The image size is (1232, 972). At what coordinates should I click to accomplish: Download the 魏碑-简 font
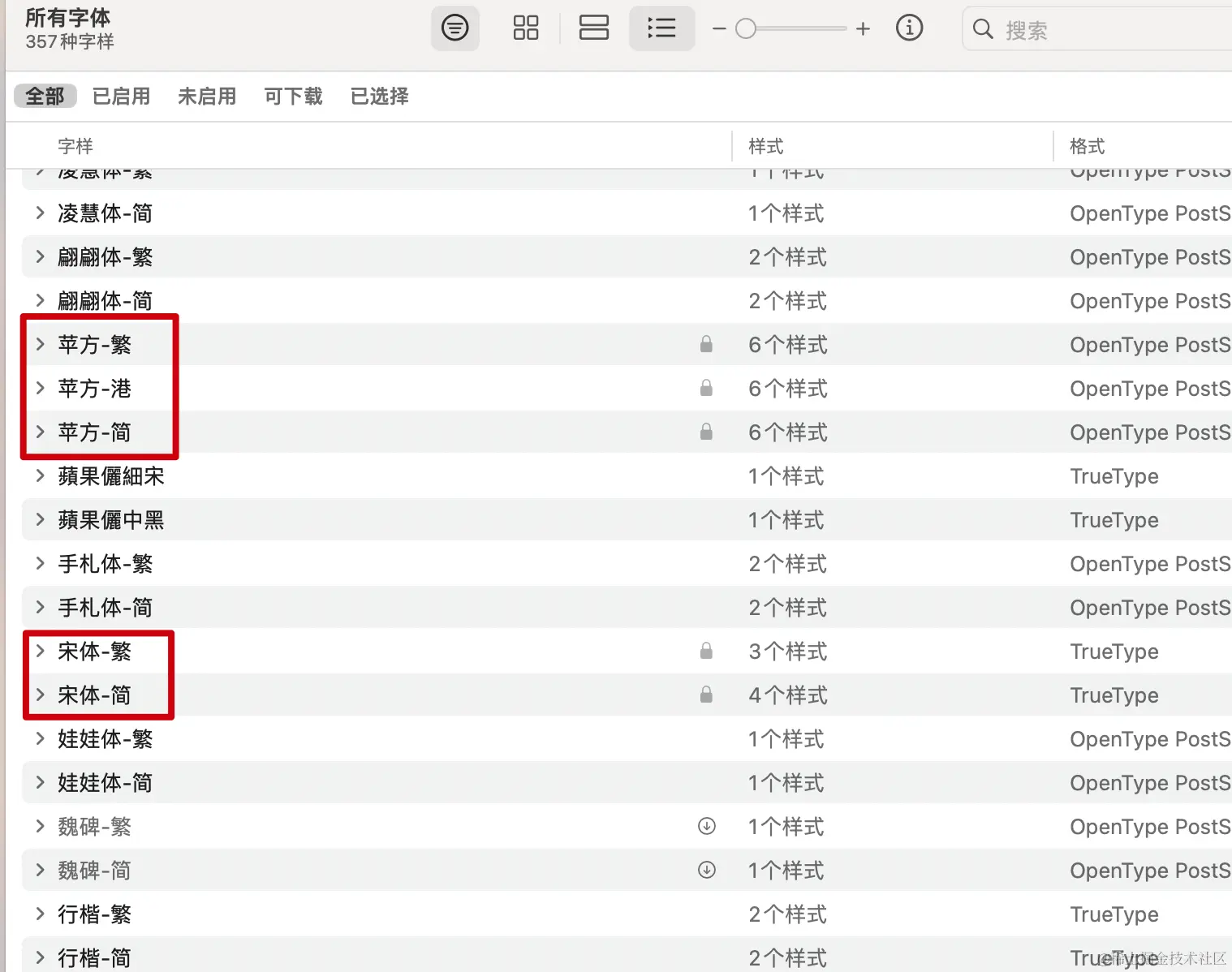707,870
